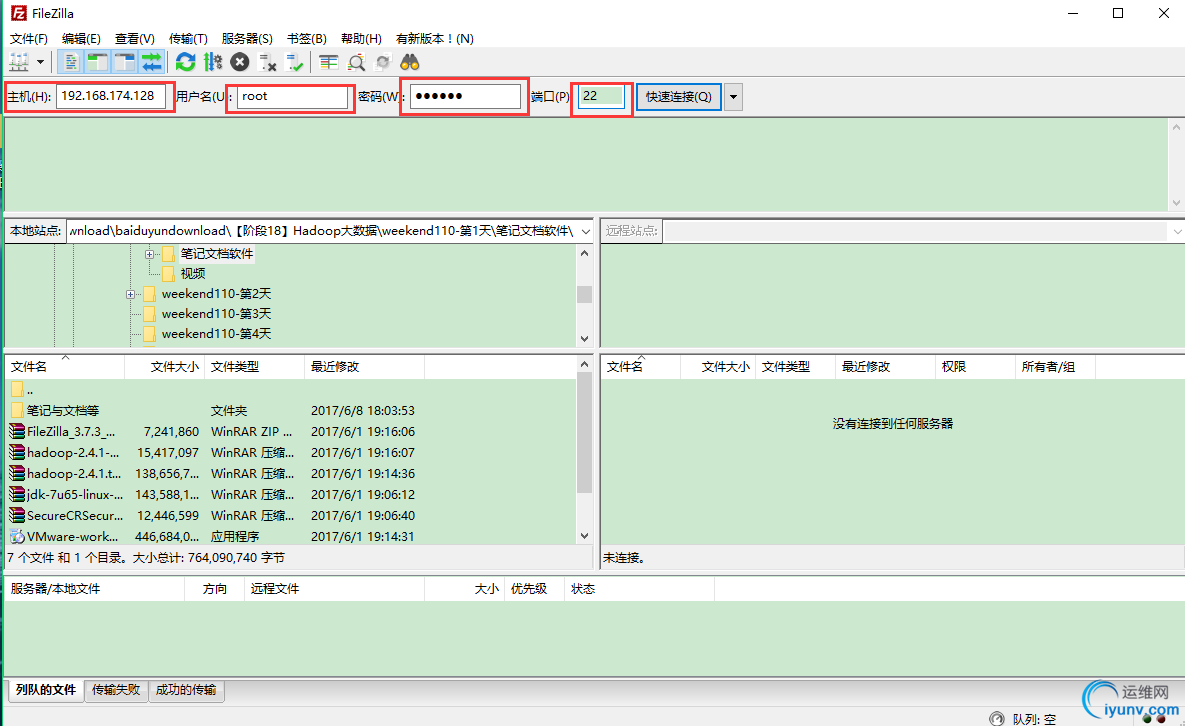Image resolution: width=1185 pixels, height=726 pixels.
Task: Sort remote files by 所有者/组 column
Action: 1055,366
